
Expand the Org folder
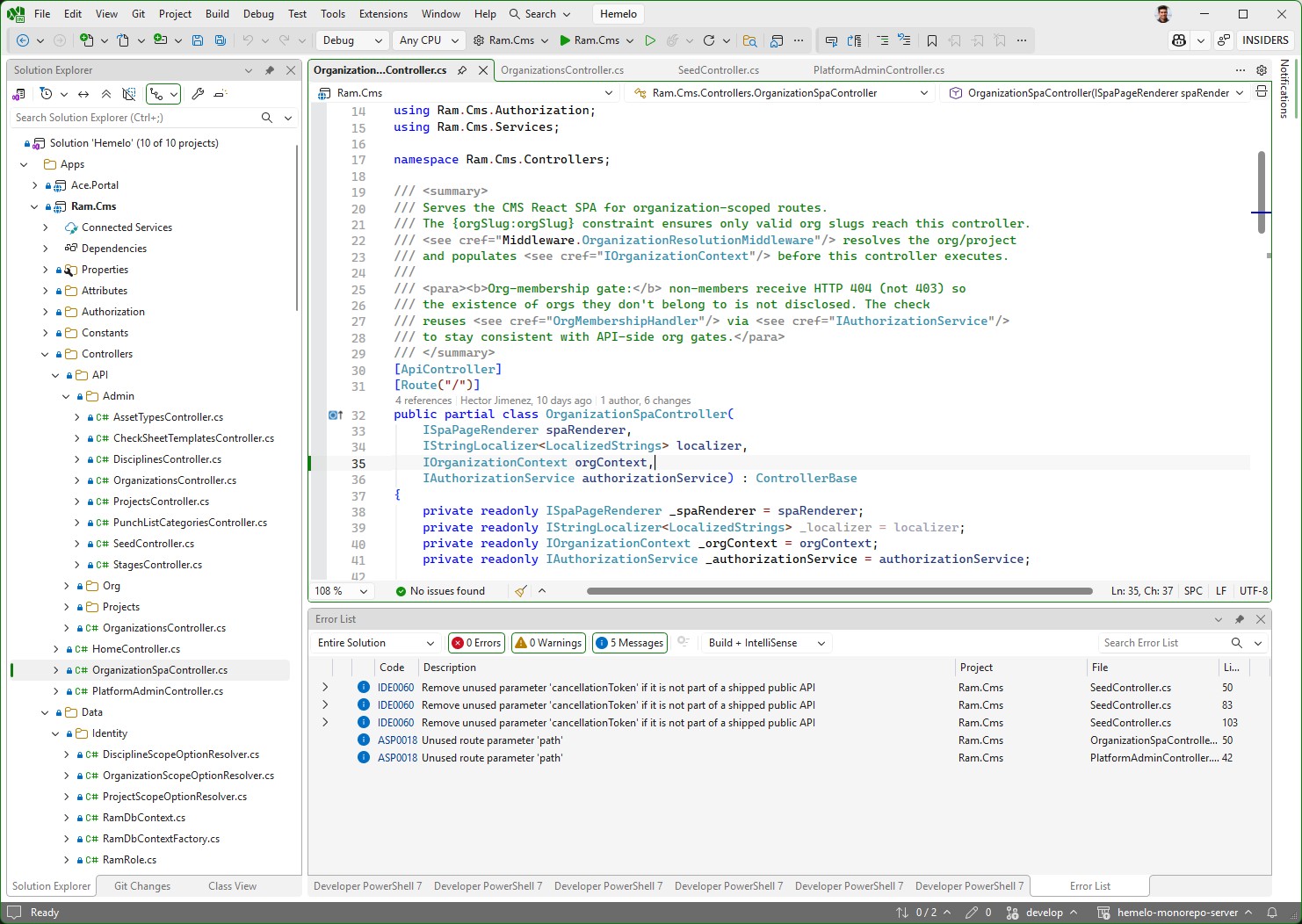(x=67, y=586)
